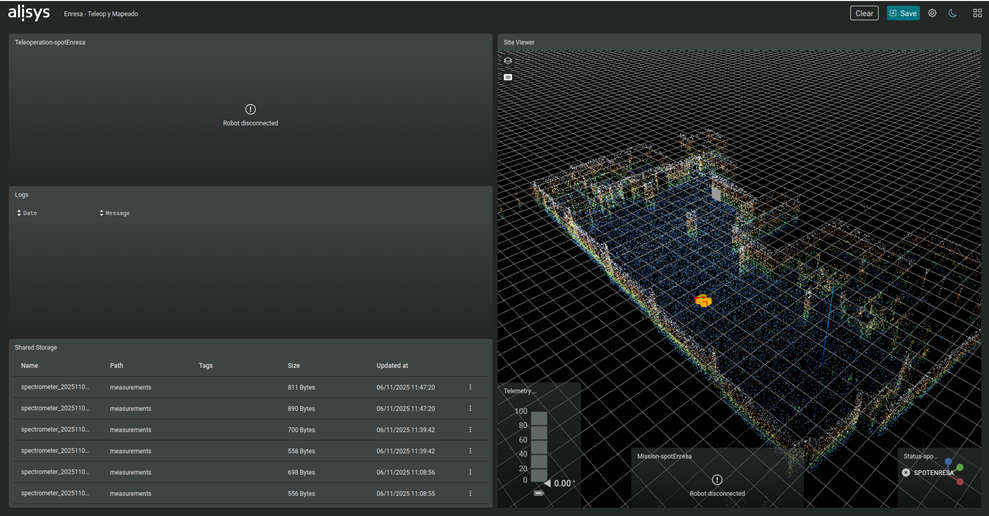989x516 pixels.
Task: Open the layers icon in Site Viewer
Action: point(508,61)
